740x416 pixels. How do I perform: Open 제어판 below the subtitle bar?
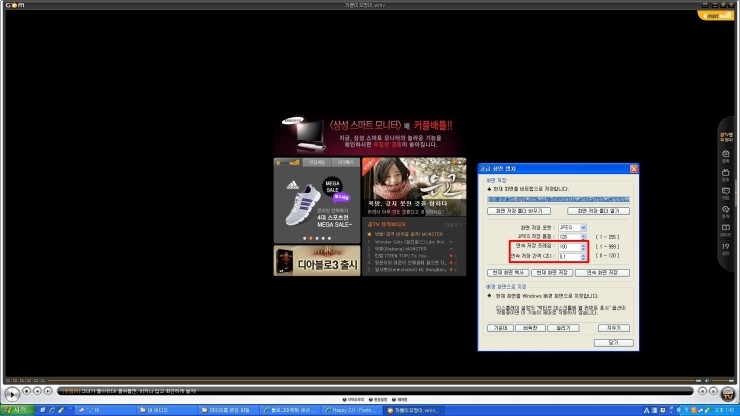pyautogui.click(x=400, y=399)
